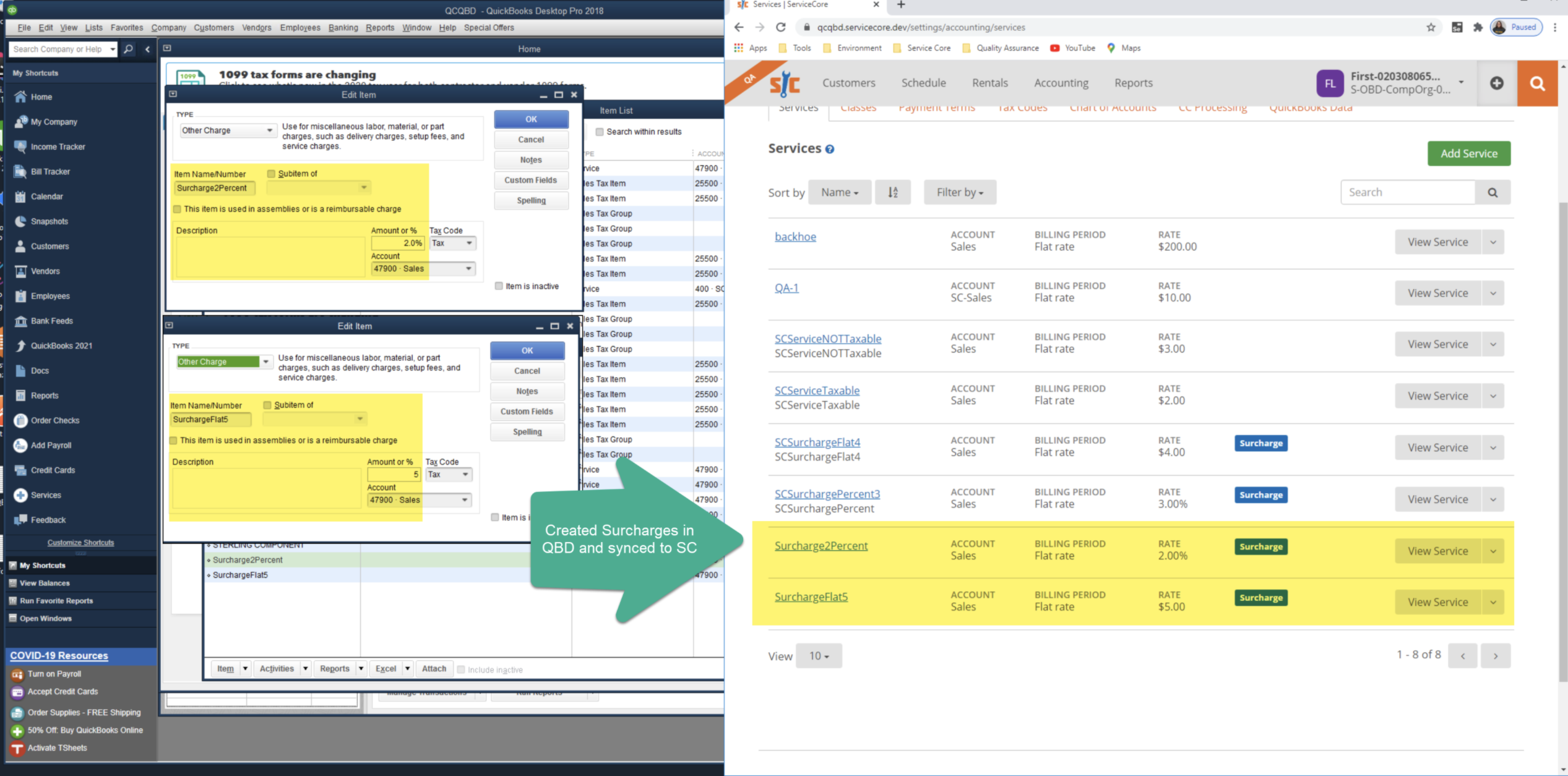Open the ServiceCore Schedule nav tab
Screen dimensions: 1568x776
click(923, 83)
